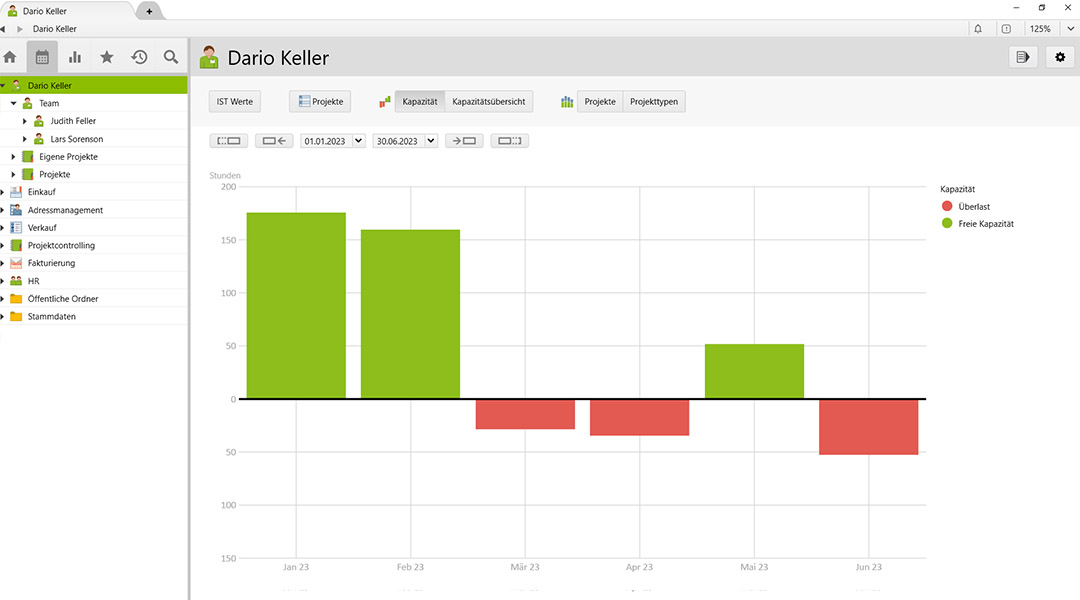Open the bar chart statistics icon
Image resolution: width=1080 pixels, height=600 pixels.
click(x=75, y=57)
